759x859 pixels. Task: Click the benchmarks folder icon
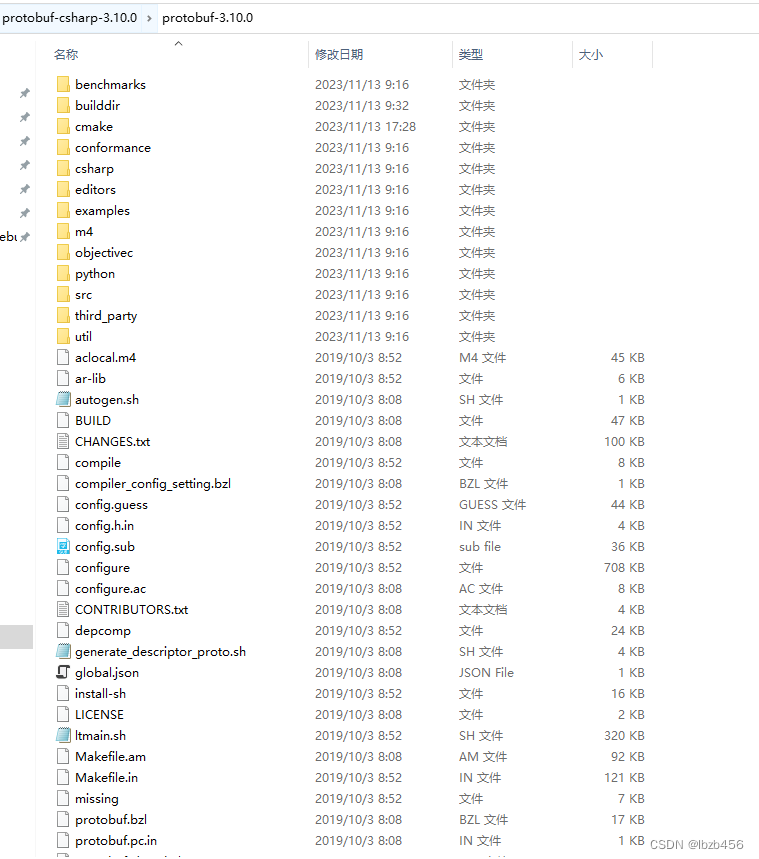click(63, 84)
